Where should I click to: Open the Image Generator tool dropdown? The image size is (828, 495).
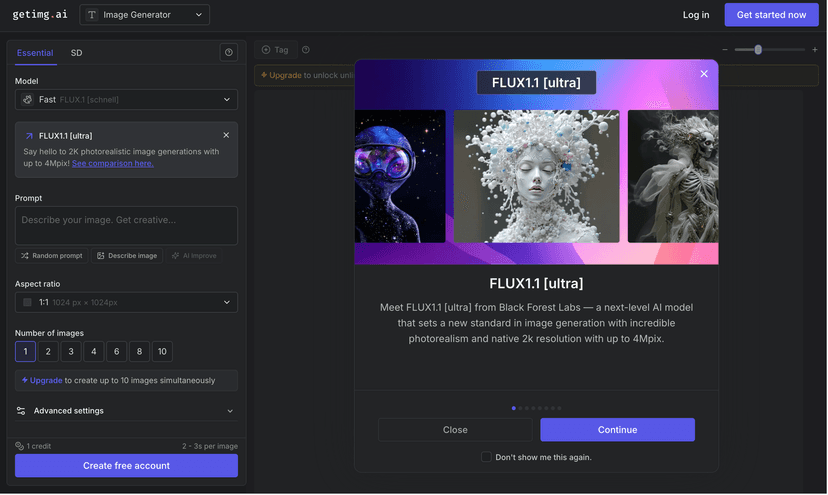145,15
